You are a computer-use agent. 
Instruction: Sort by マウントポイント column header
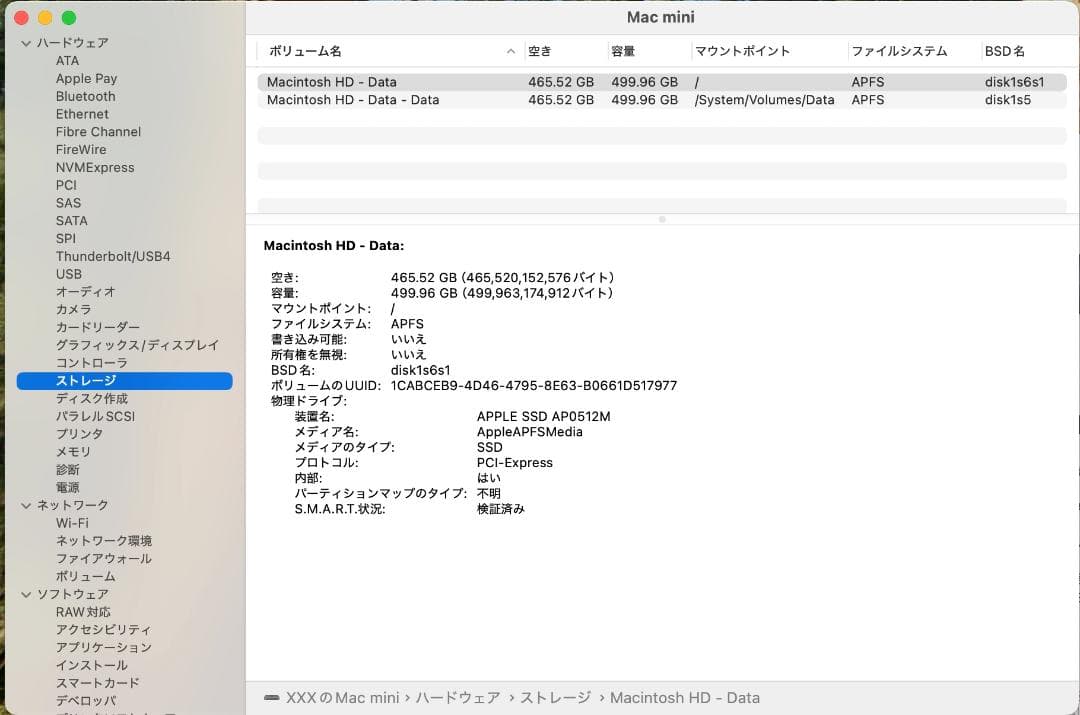coord(742,51)
